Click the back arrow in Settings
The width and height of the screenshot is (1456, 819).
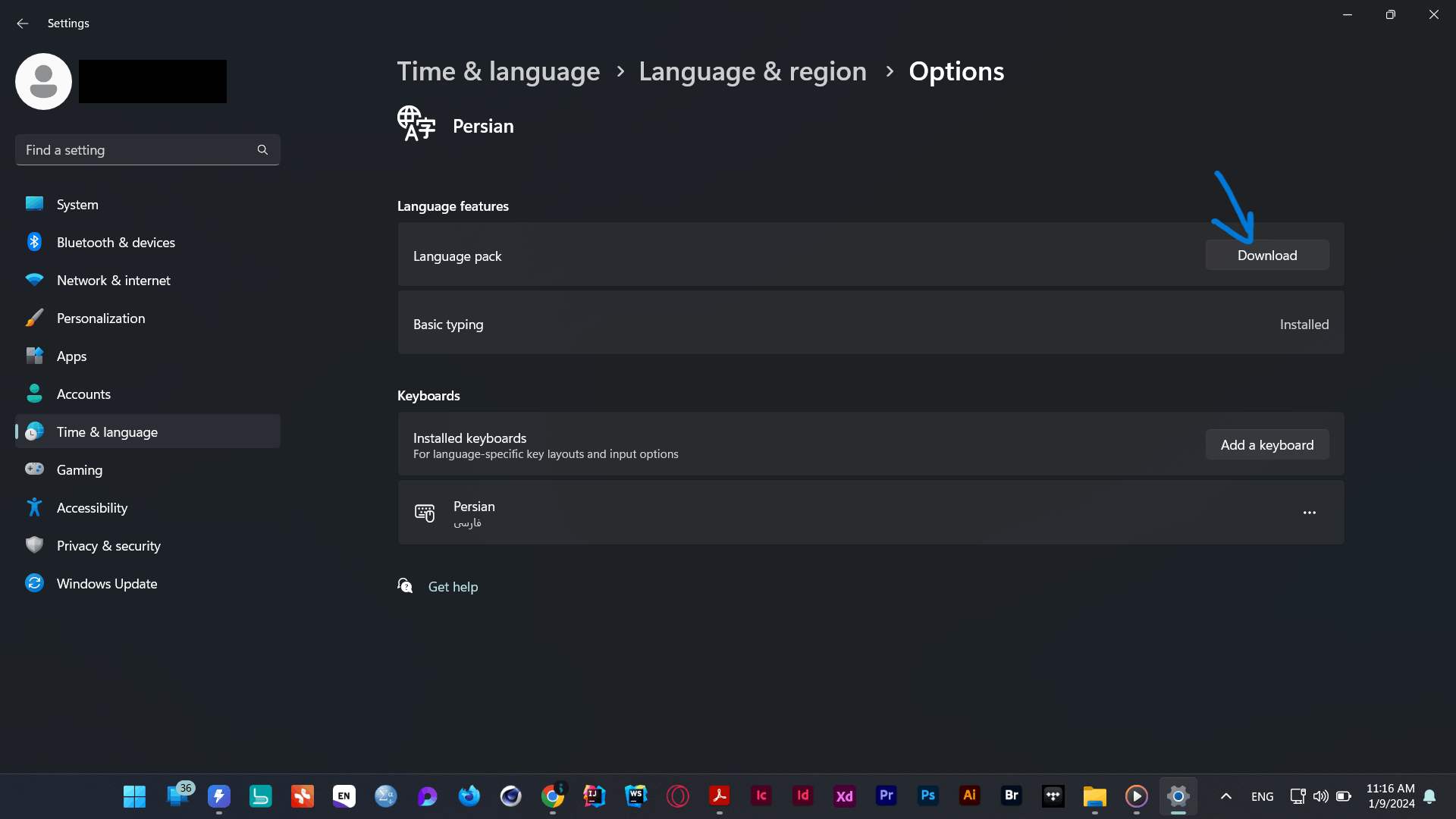[x=23, y=24]
